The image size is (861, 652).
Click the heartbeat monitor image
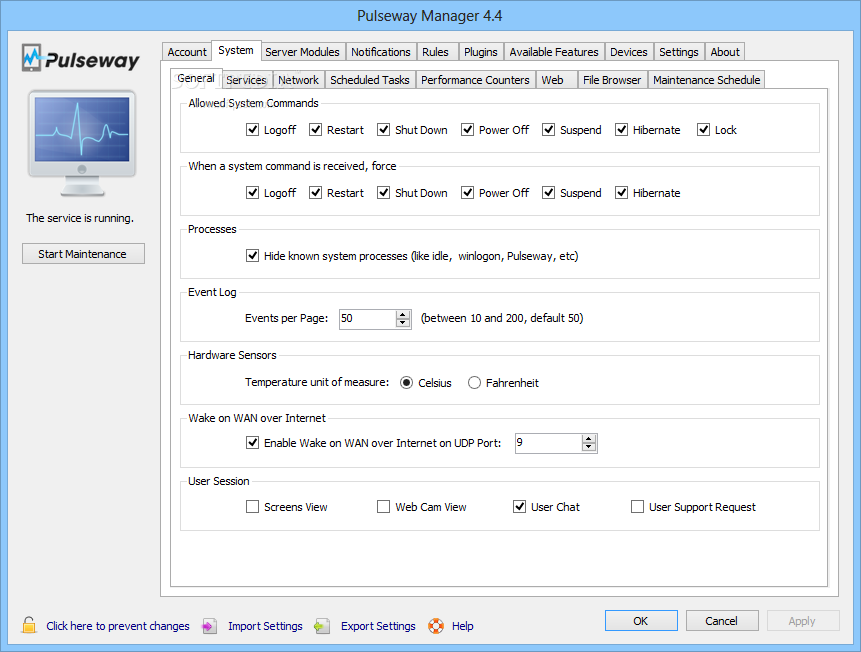pyautogui.click(x=82, y=143)
